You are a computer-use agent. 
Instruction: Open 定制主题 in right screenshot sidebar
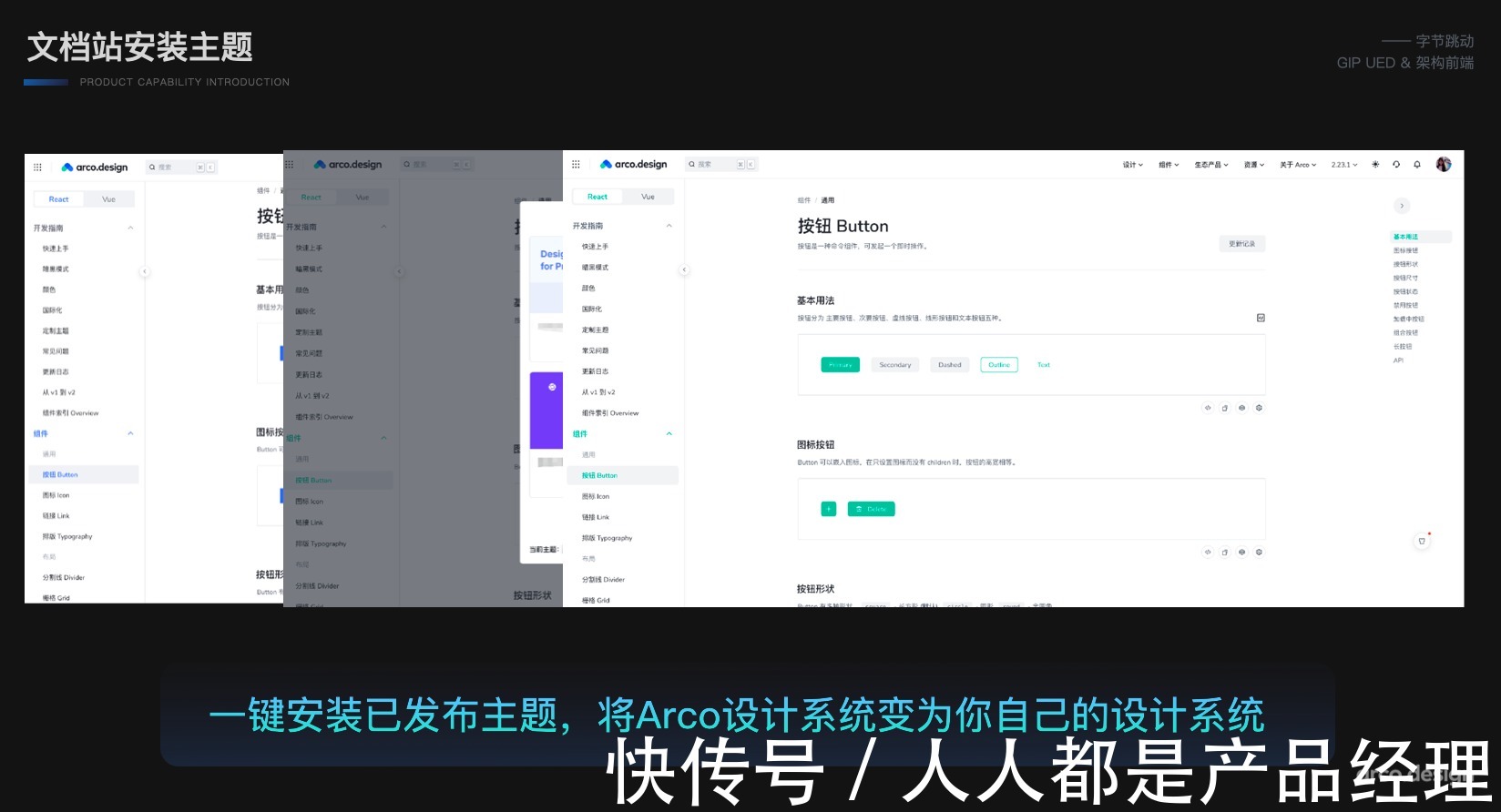click(x=596, y=330)
